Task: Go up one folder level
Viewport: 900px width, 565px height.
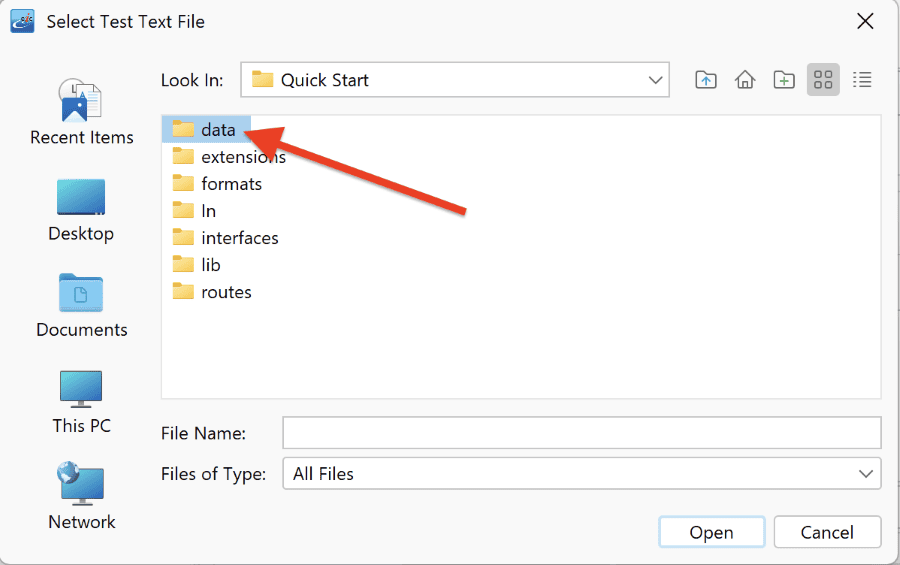Action: pyautogui.click(x=705, y=80)
